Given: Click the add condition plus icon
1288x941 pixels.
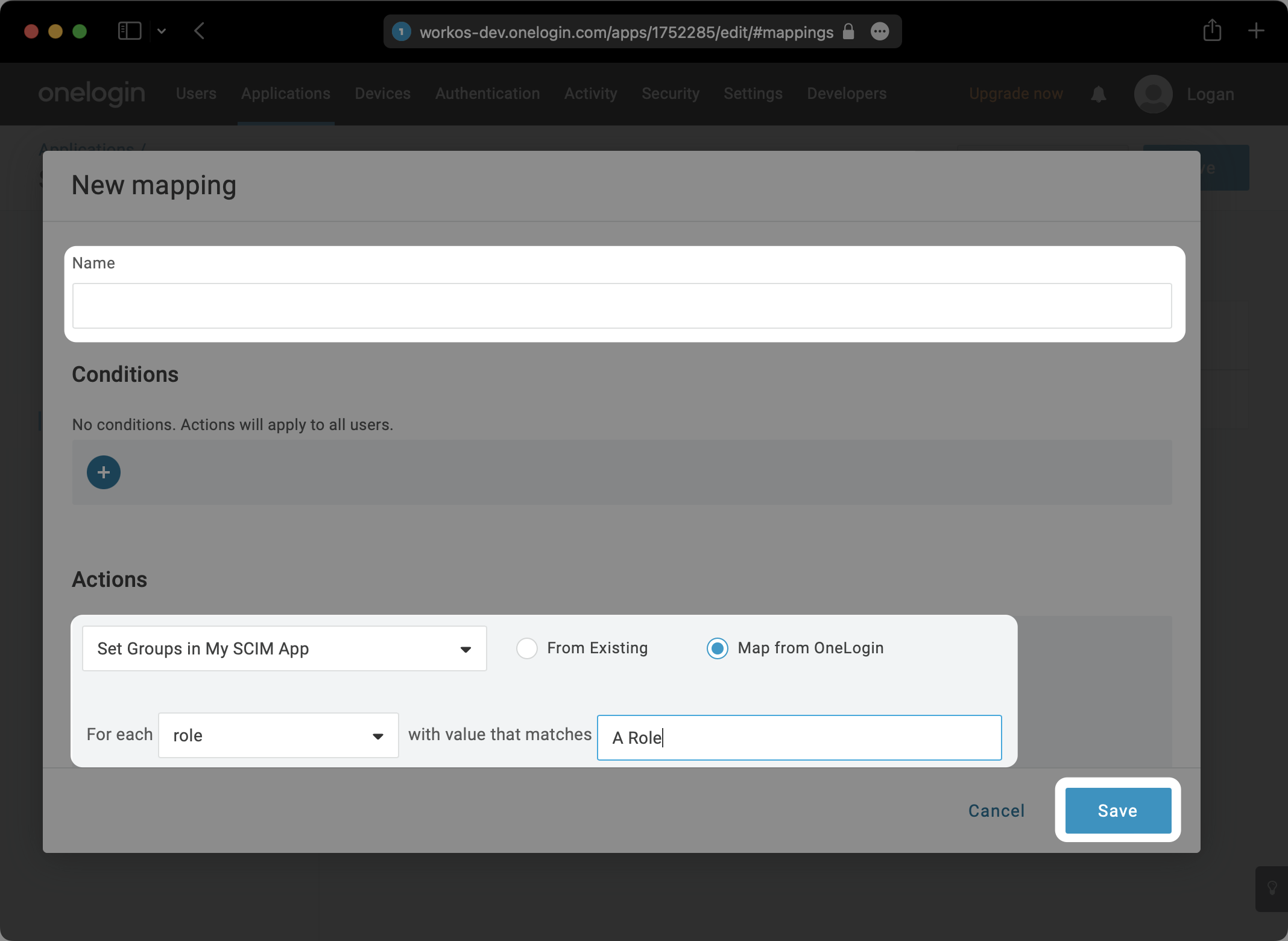Looking at the screenshot, I should tap(103, 471).
